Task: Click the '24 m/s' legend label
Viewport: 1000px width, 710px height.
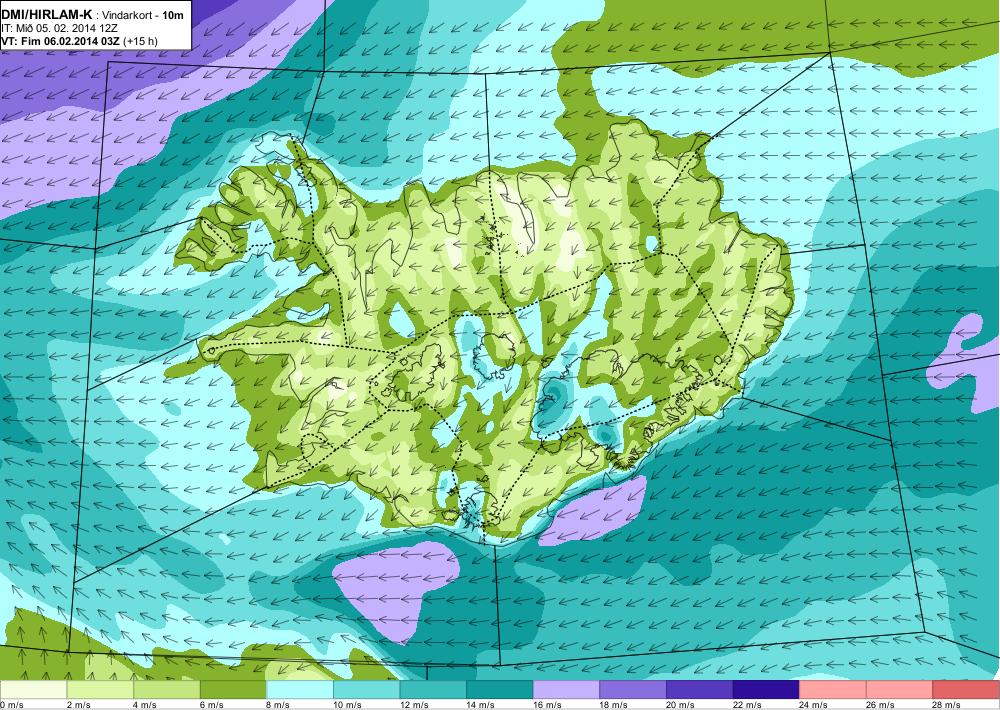Action: pos(814,705)
